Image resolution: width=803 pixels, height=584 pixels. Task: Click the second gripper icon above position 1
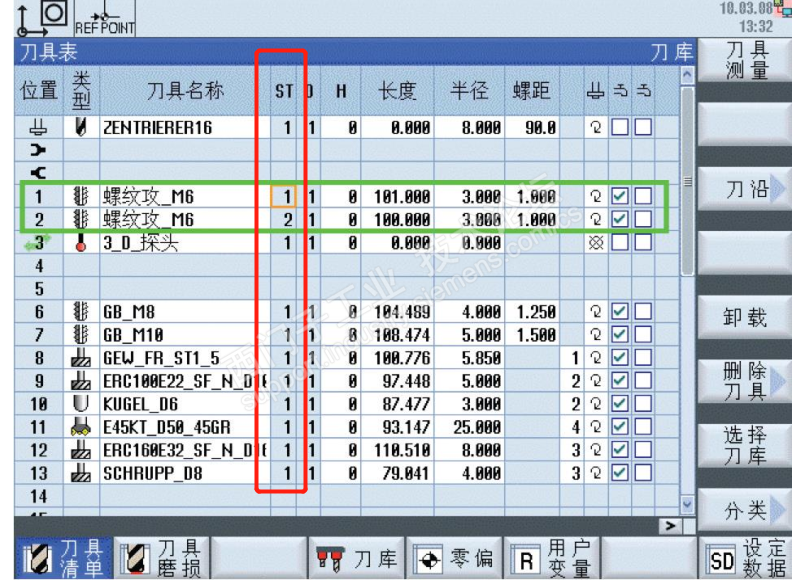[38, 173]
